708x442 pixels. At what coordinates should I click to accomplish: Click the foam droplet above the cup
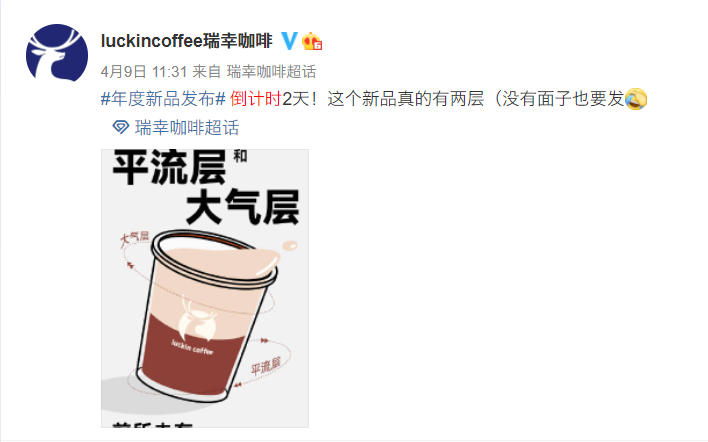pos(290,246)
